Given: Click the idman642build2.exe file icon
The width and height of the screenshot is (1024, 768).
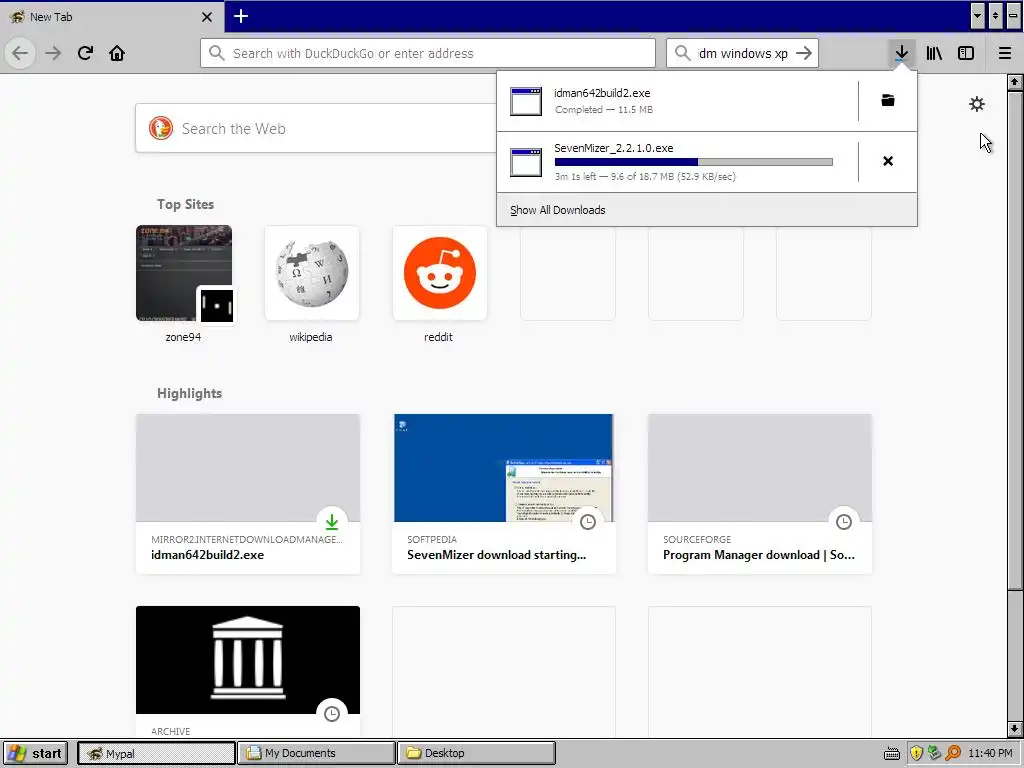Looking at the screenshot, I should (x=526, y=101).
